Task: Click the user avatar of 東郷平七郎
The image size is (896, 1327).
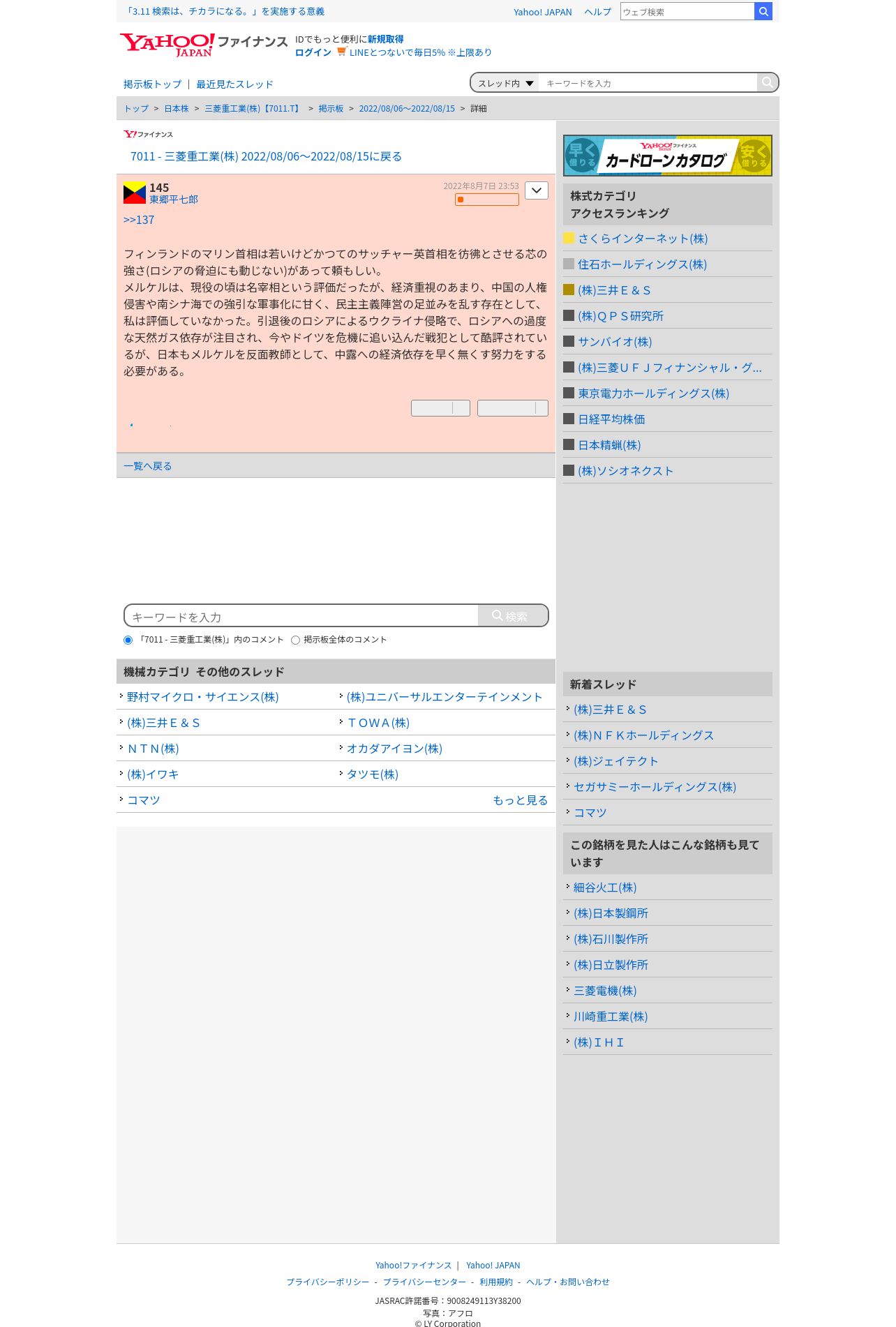Action: [x=135, y=193]
